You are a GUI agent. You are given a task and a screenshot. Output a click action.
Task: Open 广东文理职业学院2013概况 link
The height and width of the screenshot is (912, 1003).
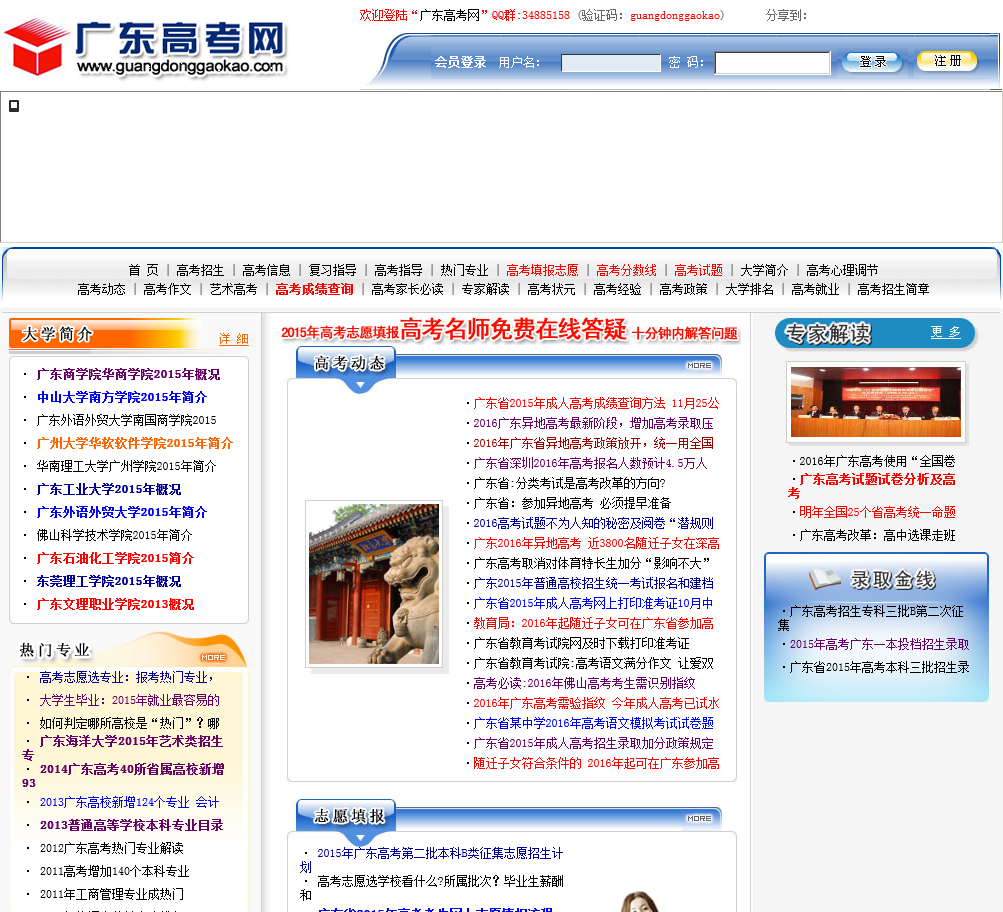(115, 604)
